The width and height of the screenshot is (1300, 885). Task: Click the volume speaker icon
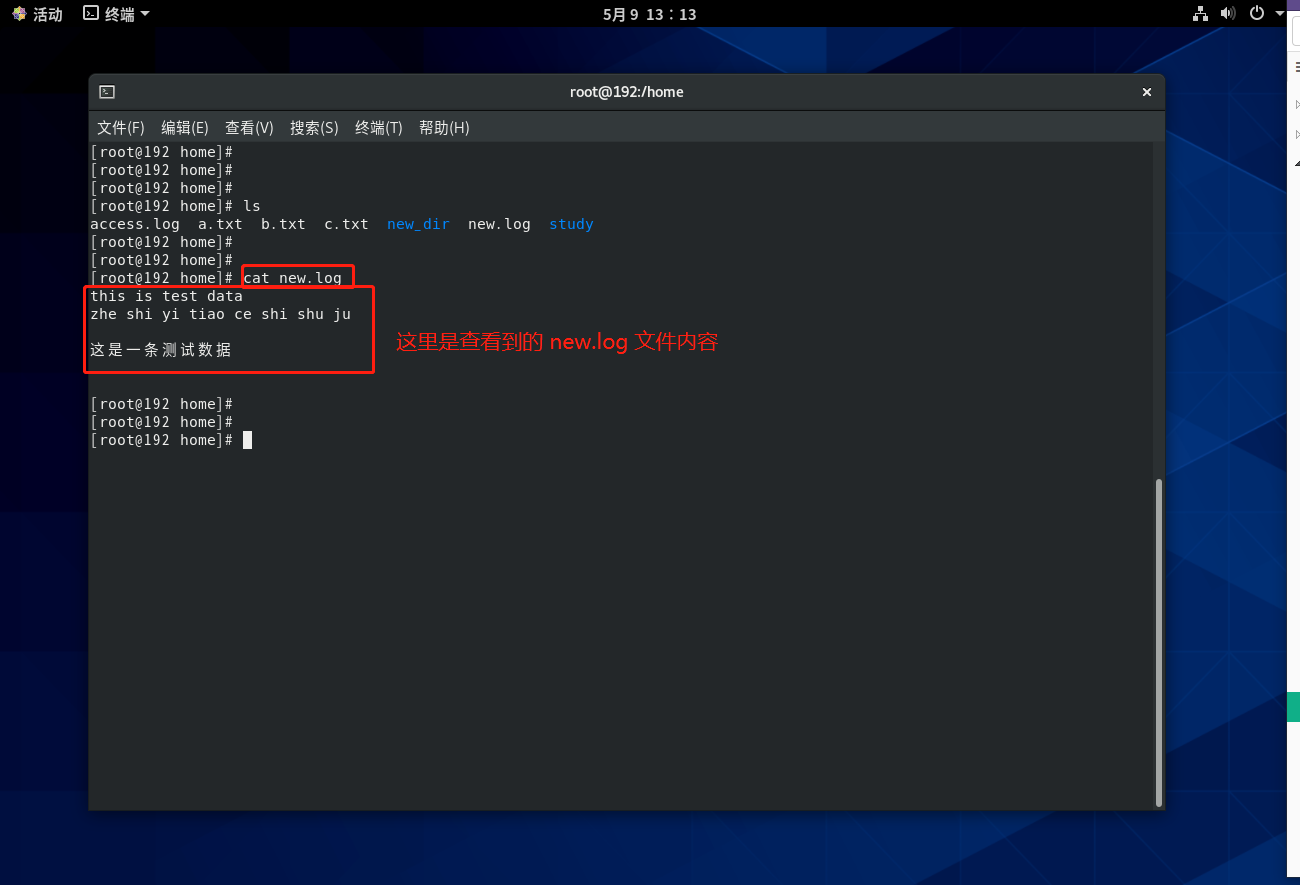(x=1229, y=14)
